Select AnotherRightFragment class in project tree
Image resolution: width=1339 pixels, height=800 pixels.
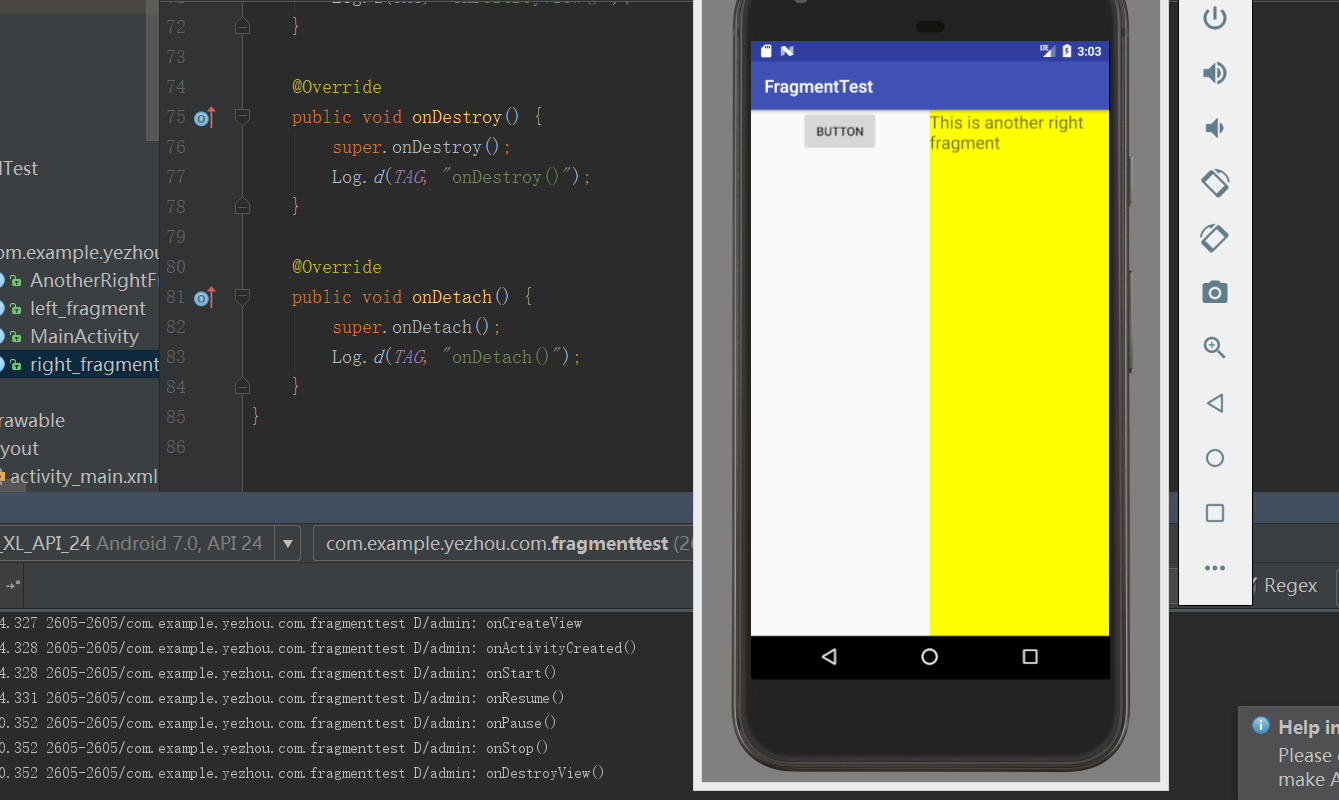94,280
